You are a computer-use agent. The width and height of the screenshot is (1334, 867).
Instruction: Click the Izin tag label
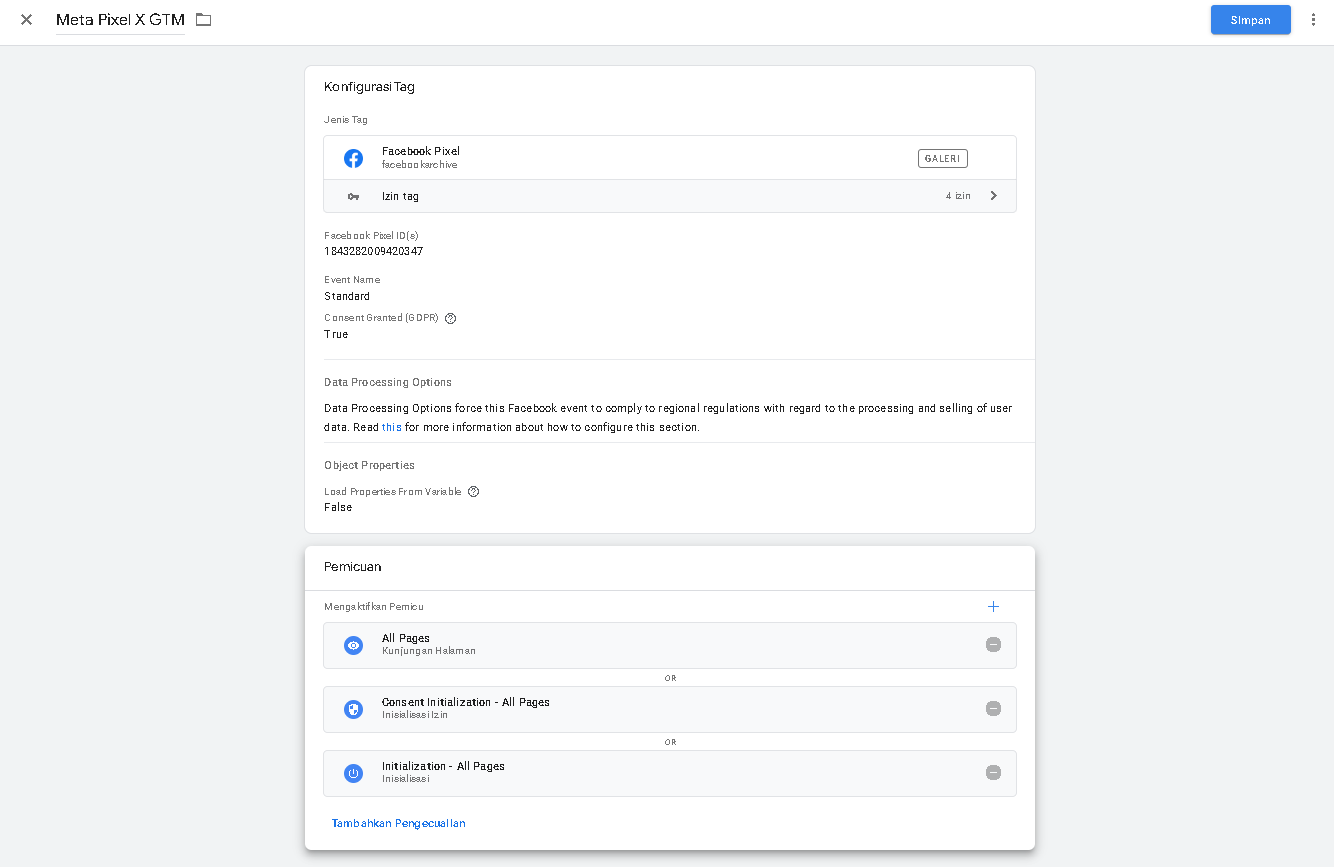(x=400, y=196)
